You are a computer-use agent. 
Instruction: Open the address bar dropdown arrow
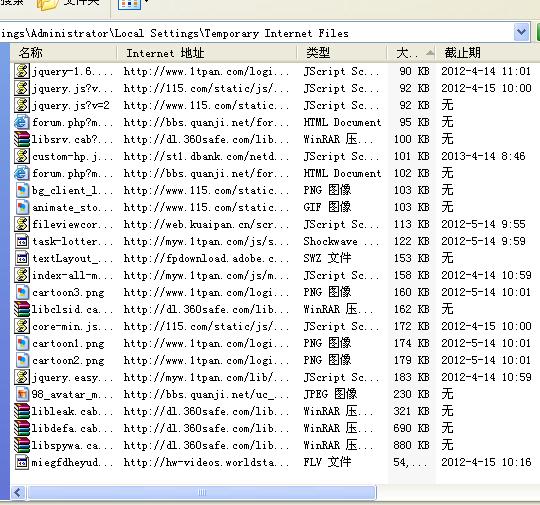pos(521,32)
